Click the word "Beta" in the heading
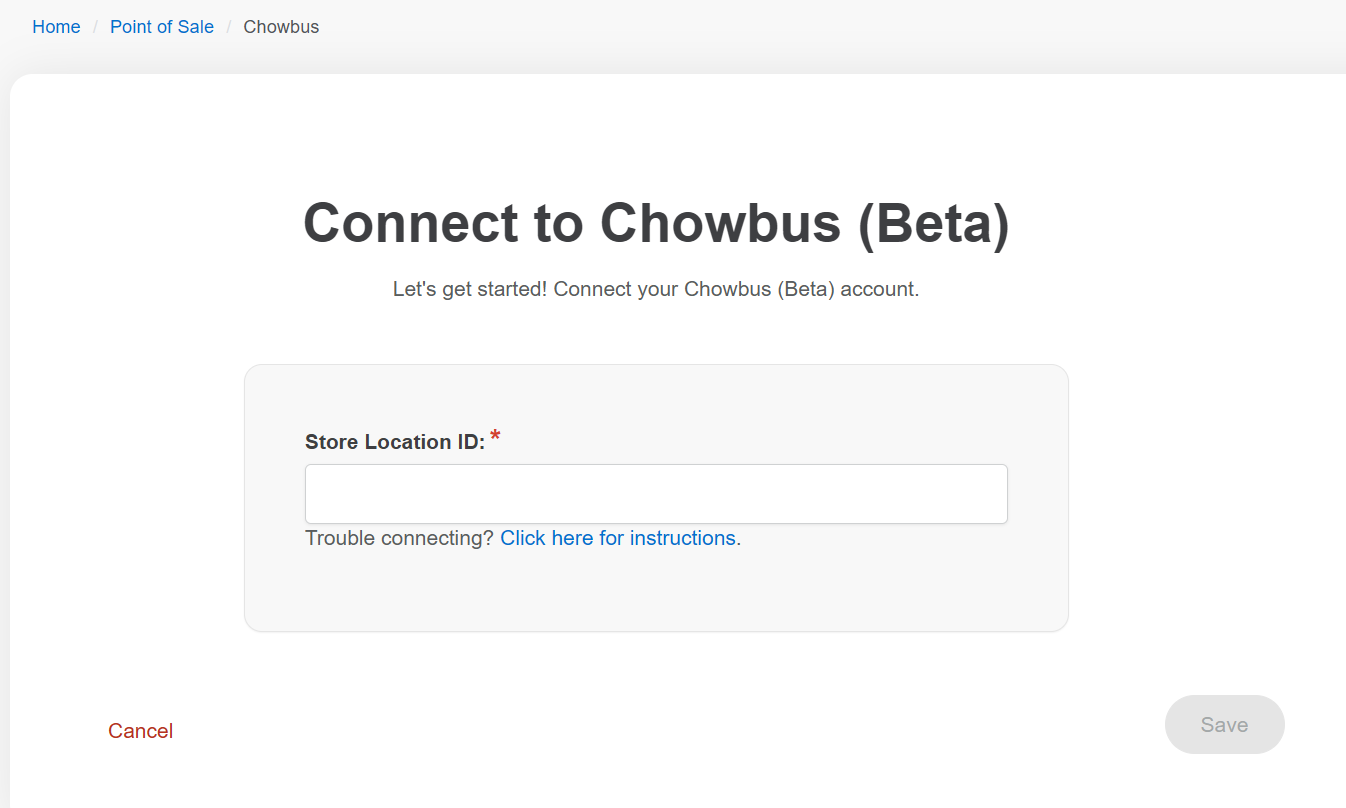The width and height of the screenshot is (1346, 808). (934, 222)
